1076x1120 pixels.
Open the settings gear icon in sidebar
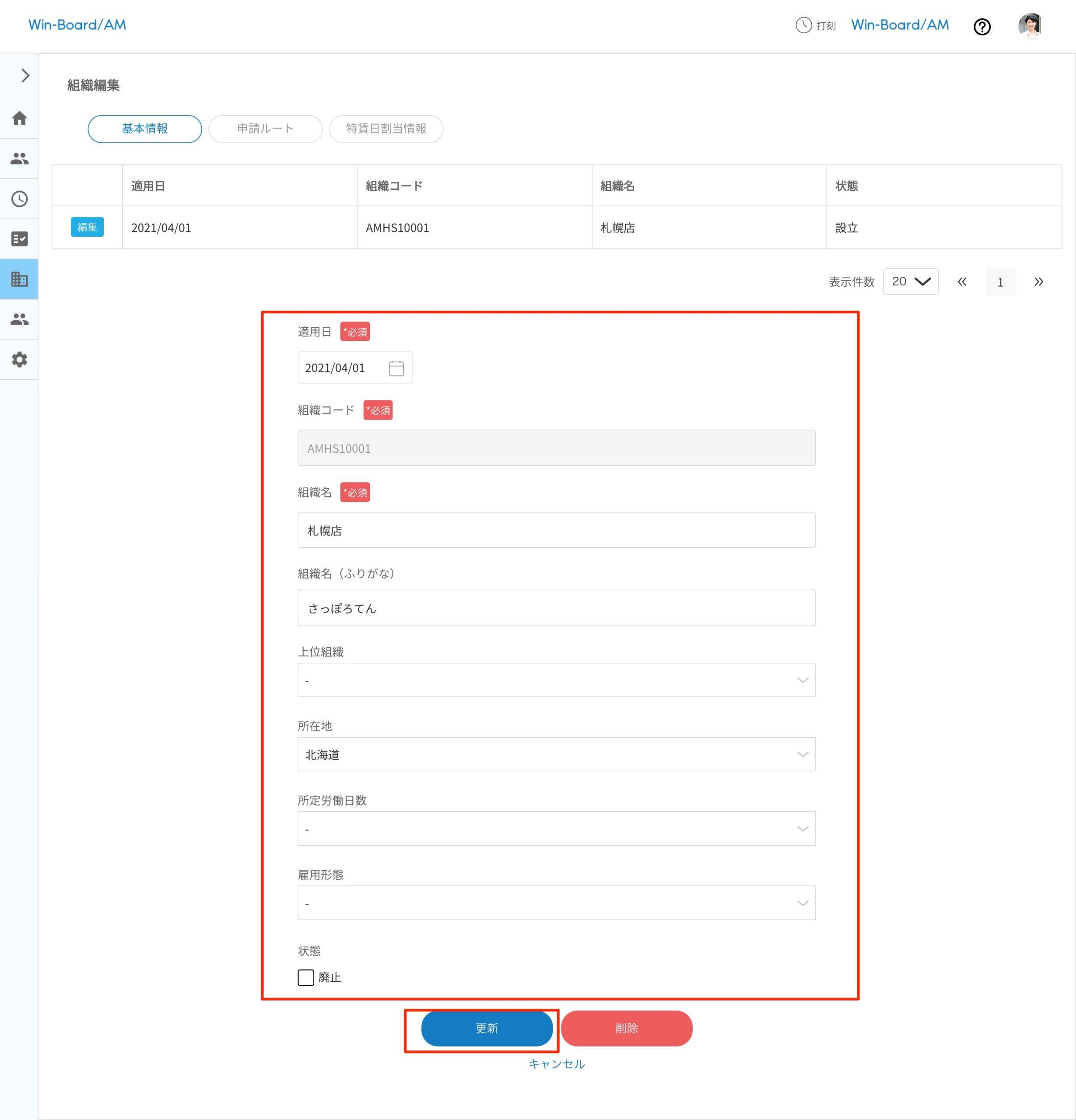(x=19, y=360)
